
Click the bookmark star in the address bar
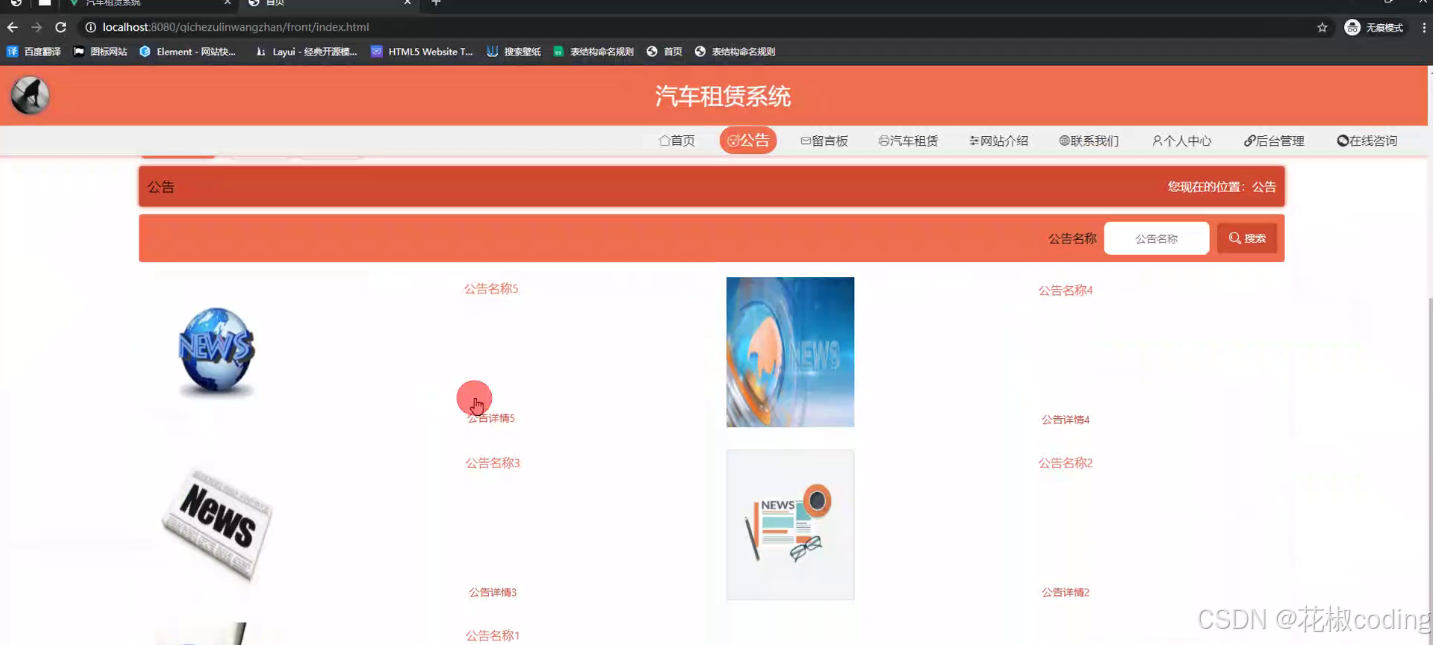pos(1322,27)
